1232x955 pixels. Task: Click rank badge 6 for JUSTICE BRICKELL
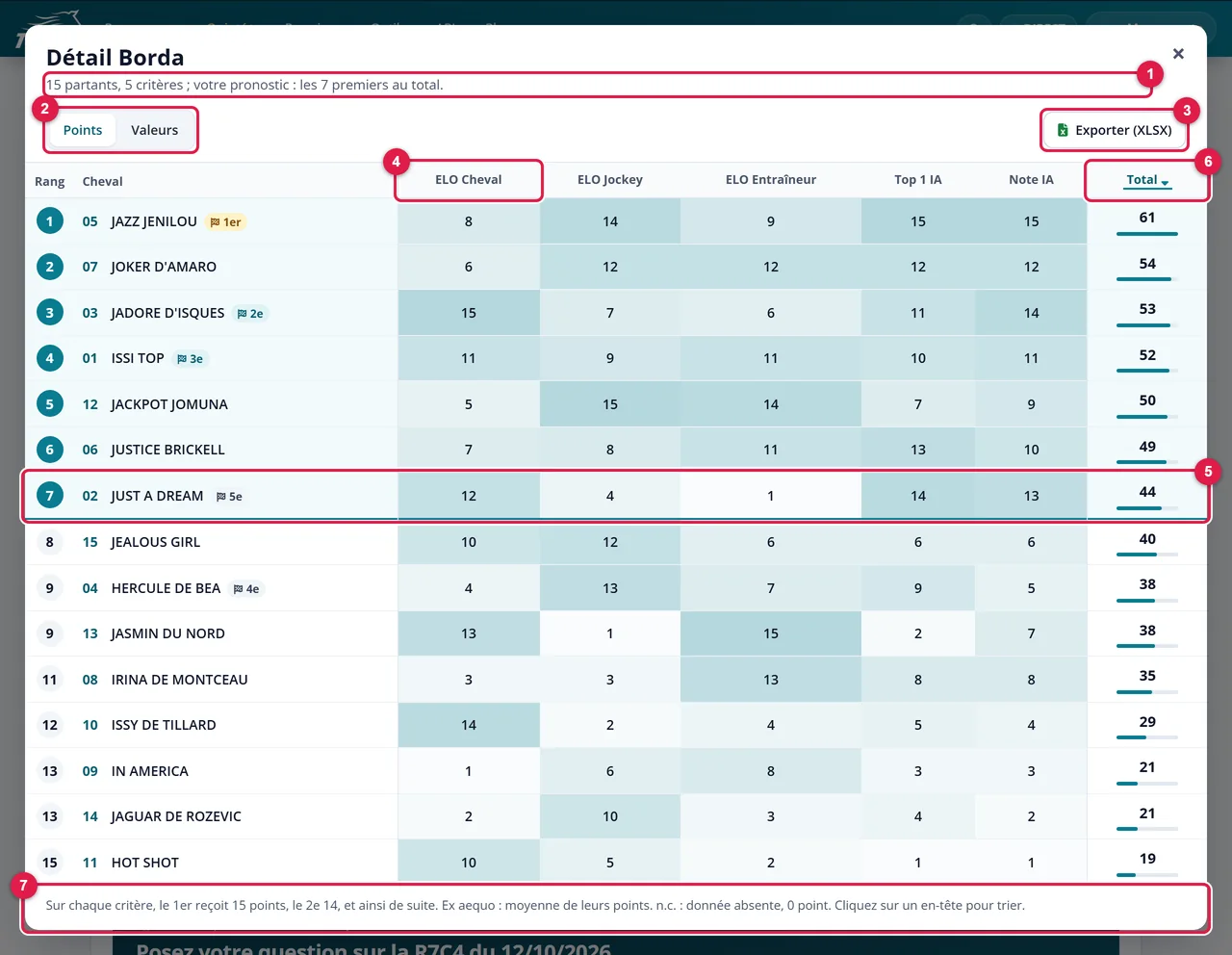[50, 450]
